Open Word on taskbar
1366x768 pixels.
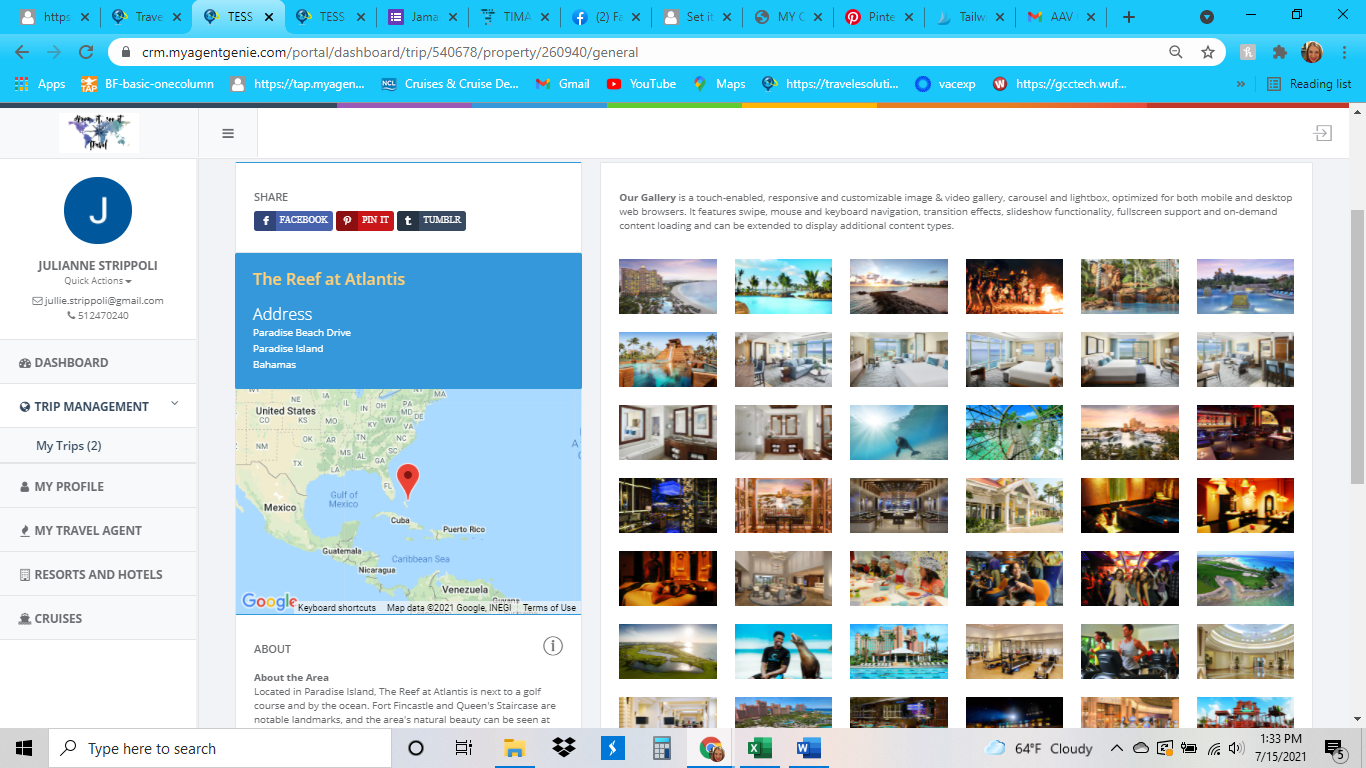click(x=808, y=748)
